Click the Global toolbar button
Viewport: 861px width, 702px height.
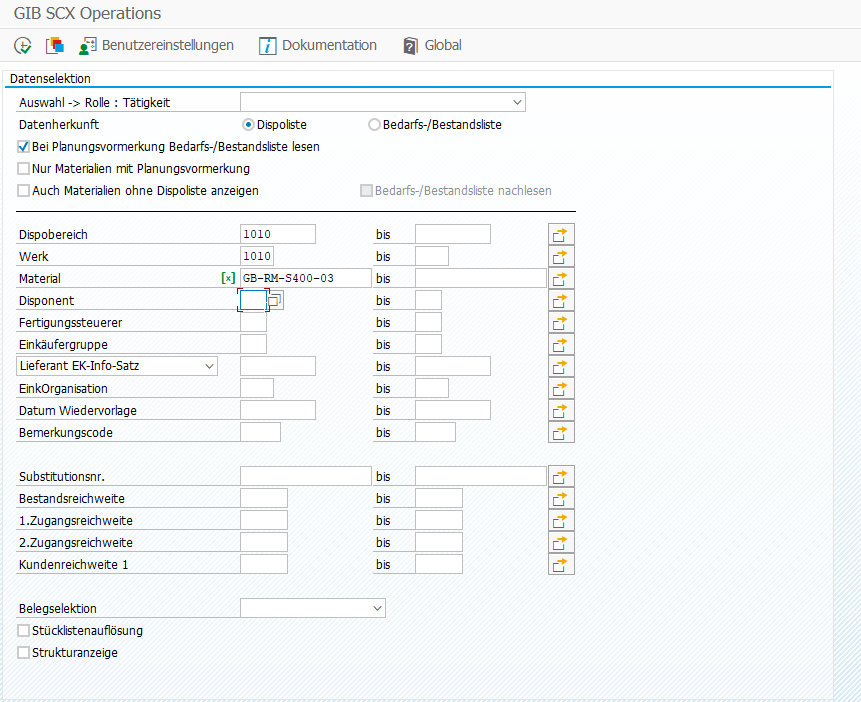tap(432, 46)
